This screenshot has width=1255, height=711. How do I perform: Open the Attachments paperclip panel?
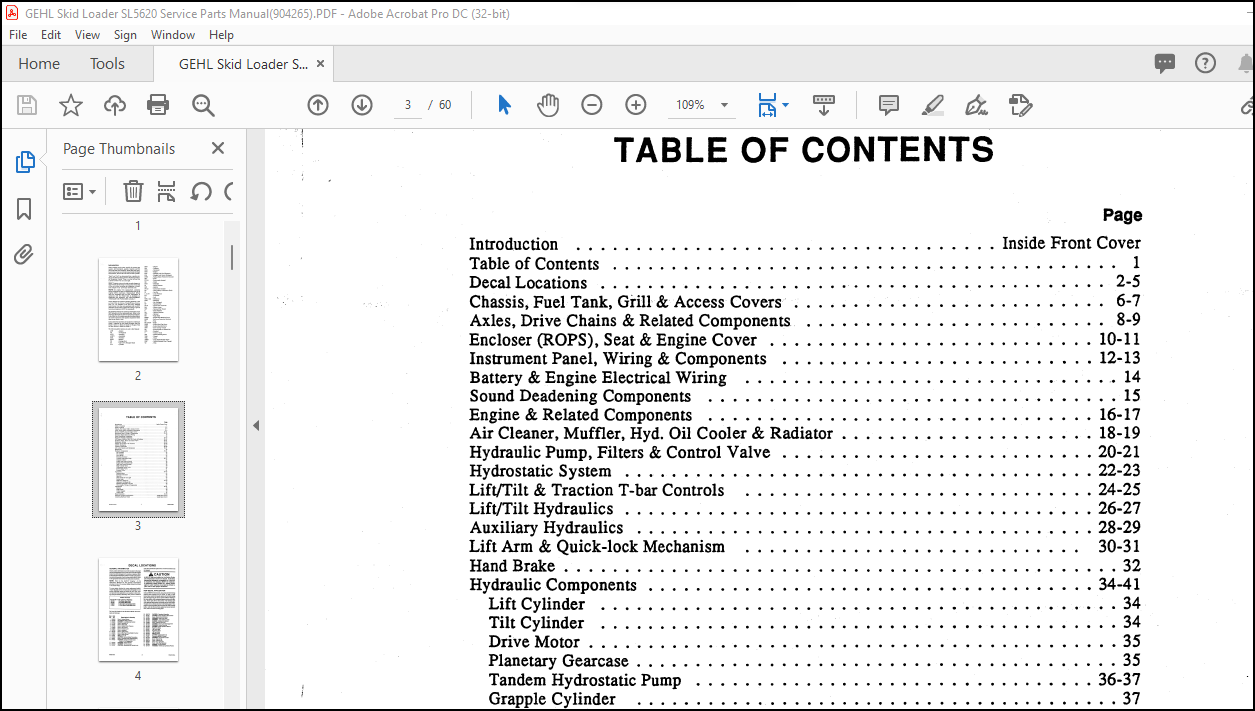click(25, 255)
